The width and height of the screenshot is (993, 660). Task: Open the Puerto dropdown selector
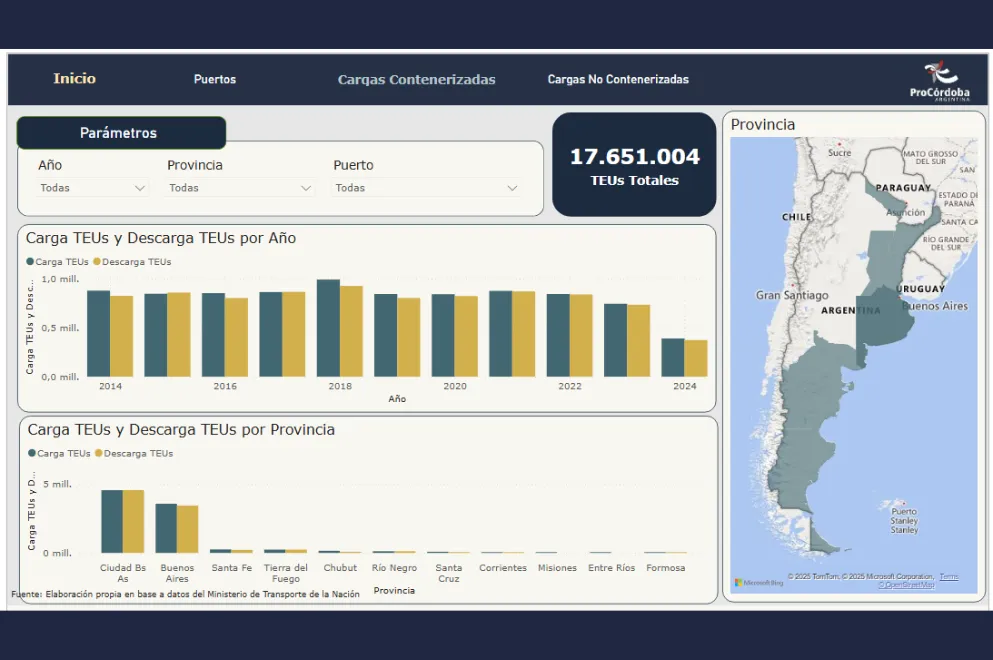[x=427, y=188]
